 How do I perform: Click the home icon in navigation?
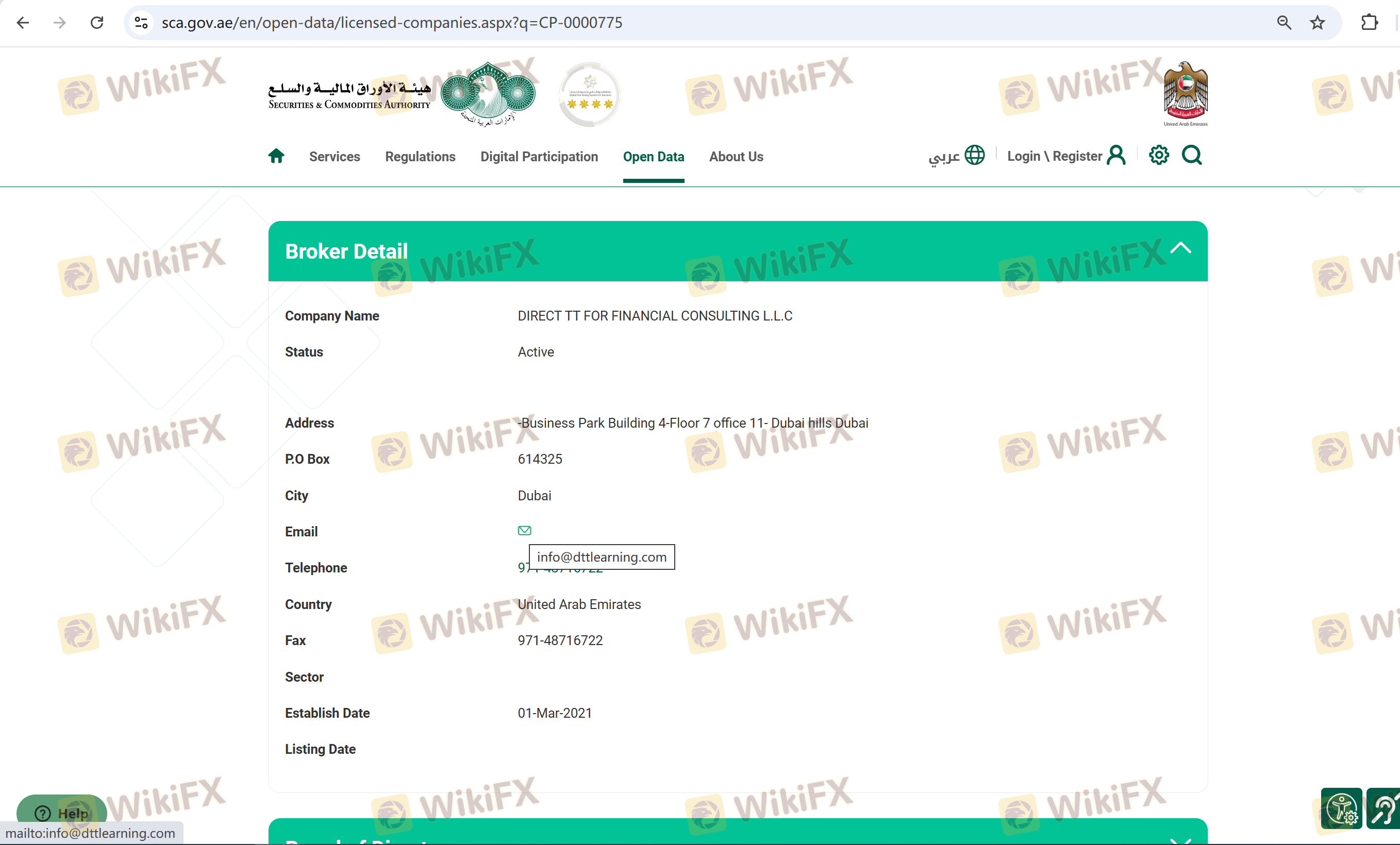pos(276,156)
